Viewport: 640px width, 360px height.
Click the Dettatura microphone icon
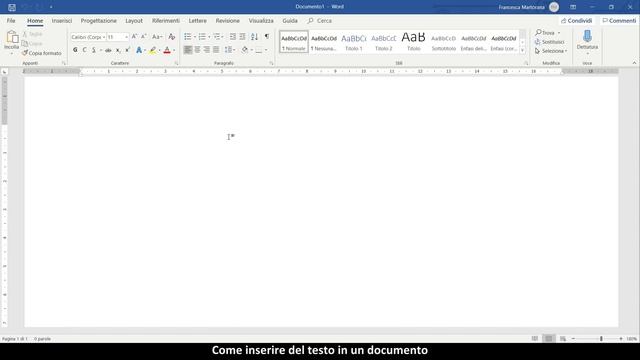tap(587, 37)
